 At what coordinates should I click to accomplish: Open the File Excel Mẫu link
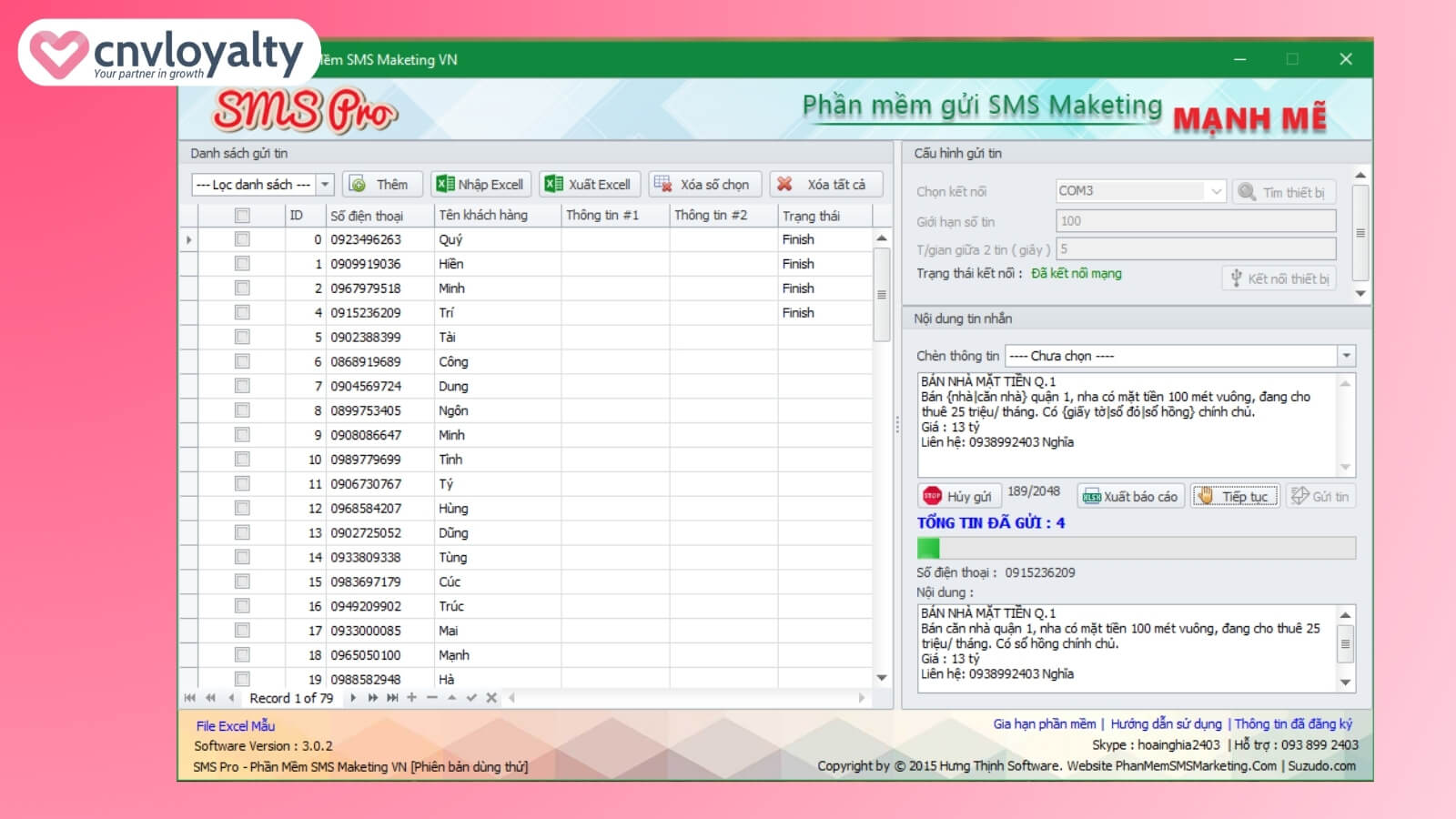point(235,725)
